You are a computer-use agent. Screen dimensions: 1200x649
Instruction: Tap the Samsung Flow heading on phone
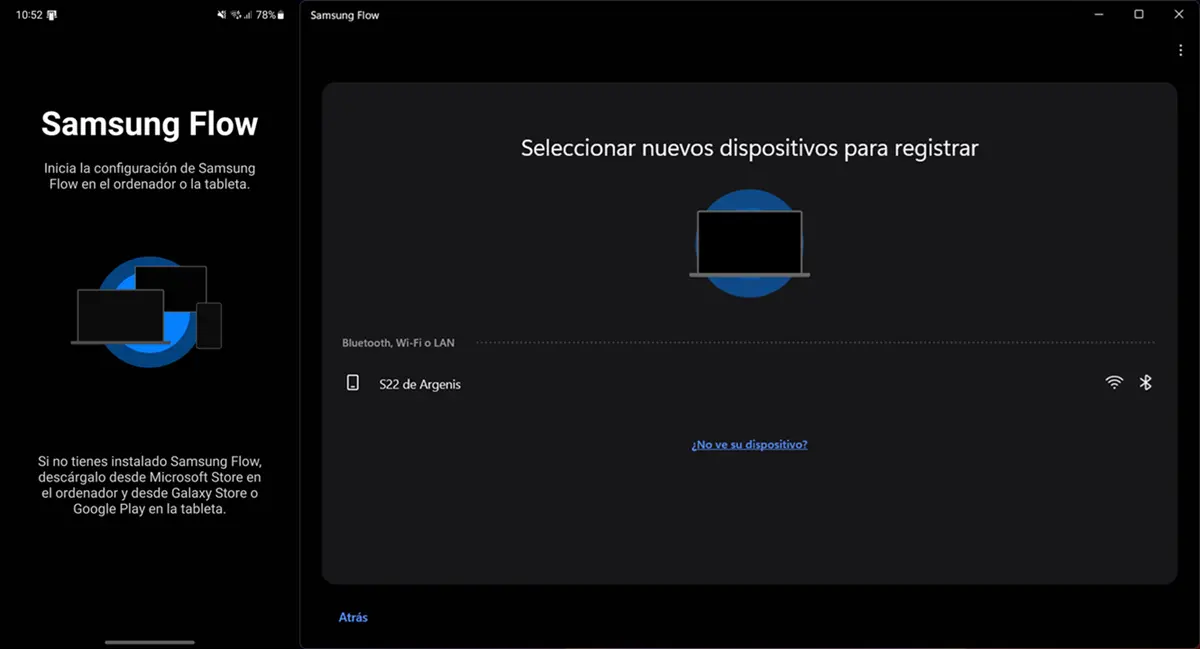click(150, 124)
